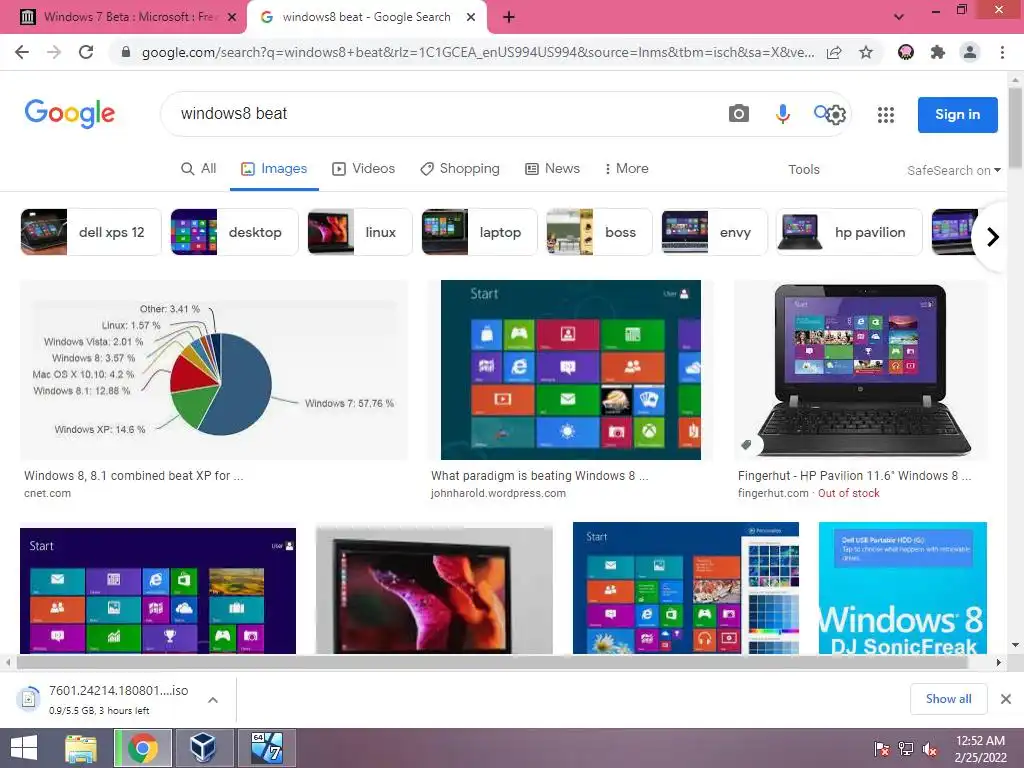The width and height of the screenshot is (1024, 768).
Task: Select the Images search tab
Action: (x=274, y=168)
